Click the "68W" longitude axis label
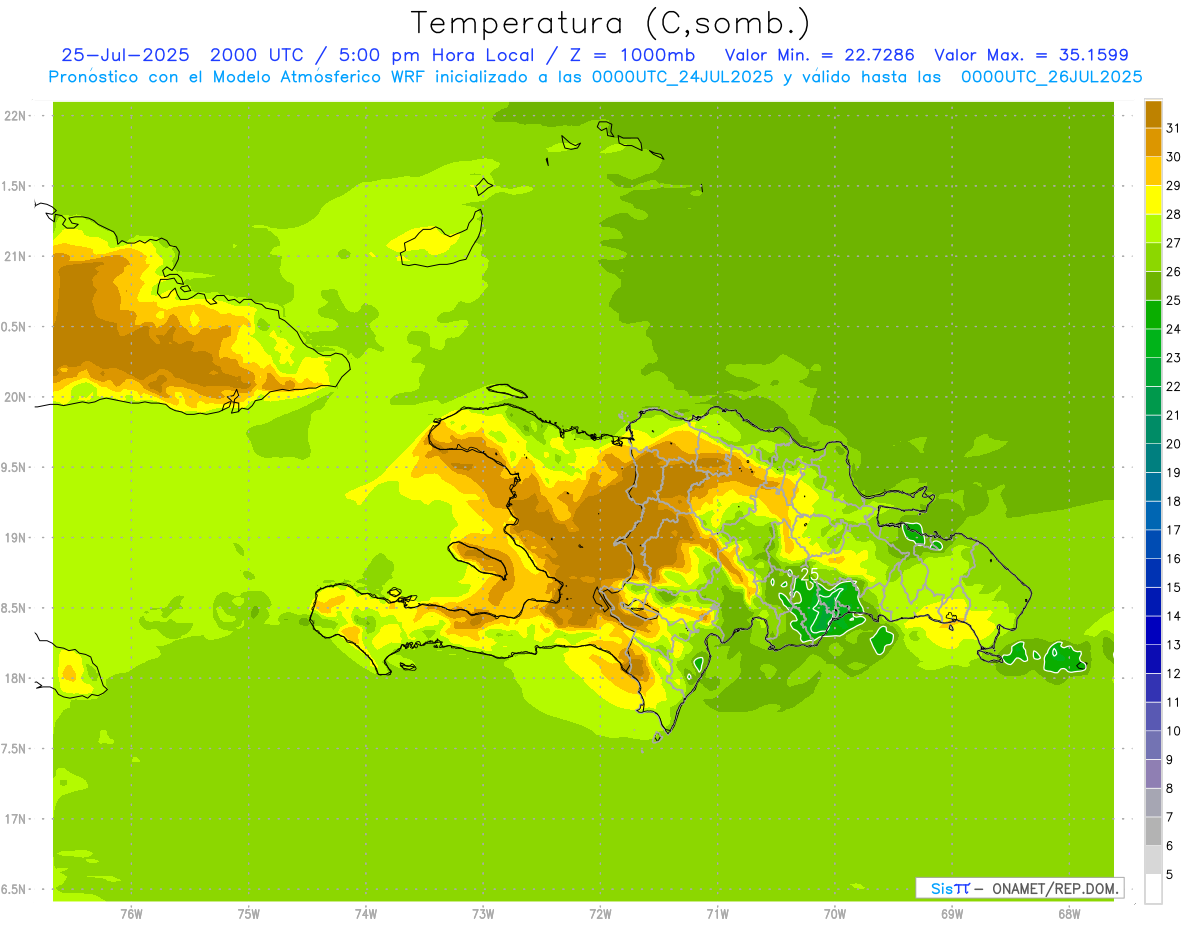This screenshot has height=927, width=1200. pyautogui.click(x=1069, y=914)
